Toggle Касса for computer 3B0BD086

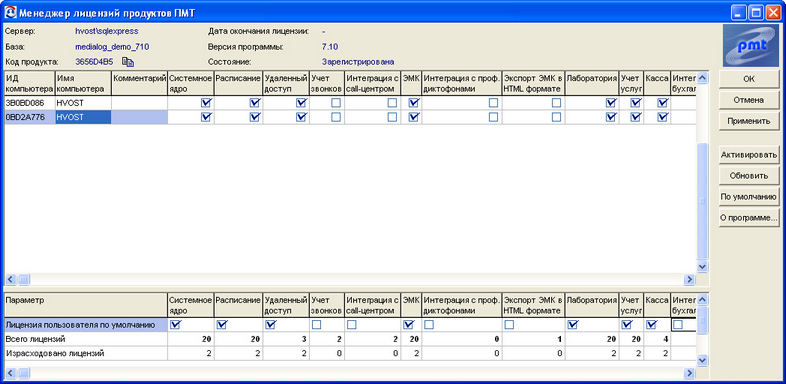[x=663, y=103]
